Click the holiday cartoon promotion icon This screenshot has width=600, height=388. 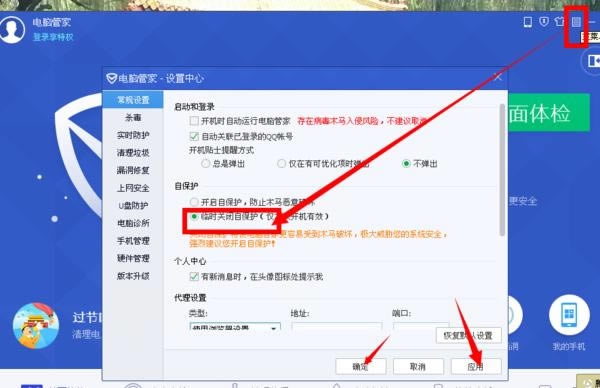pyautogui.click(x=36, y=325)
